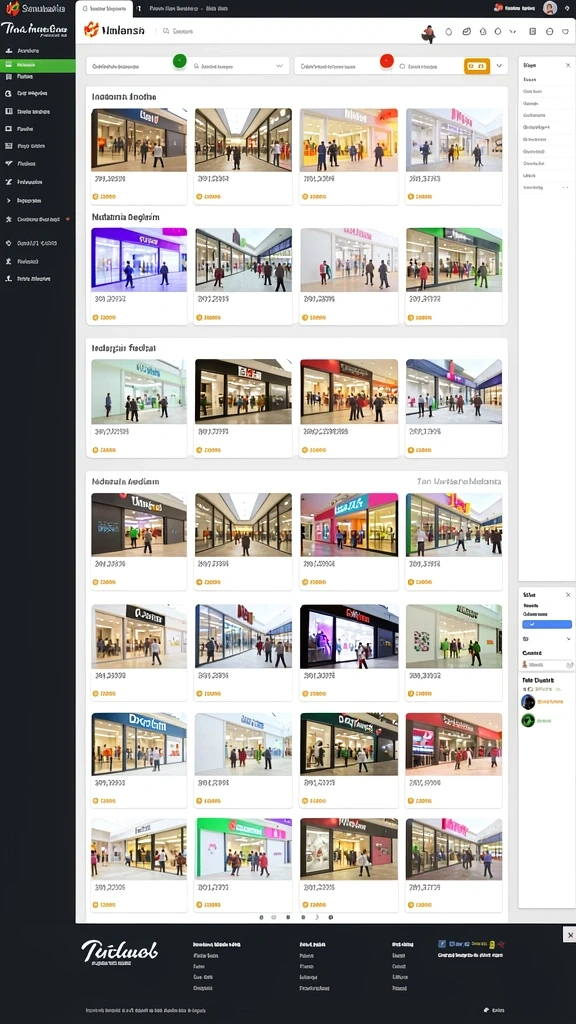
Task: Expand the chevron row below the blue checkmark bar
Action: click(547, 639)
